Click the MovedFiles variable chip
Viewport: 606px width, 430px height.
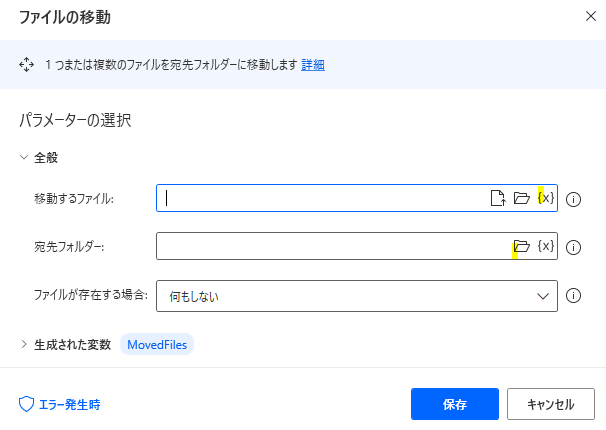(158, 344)
